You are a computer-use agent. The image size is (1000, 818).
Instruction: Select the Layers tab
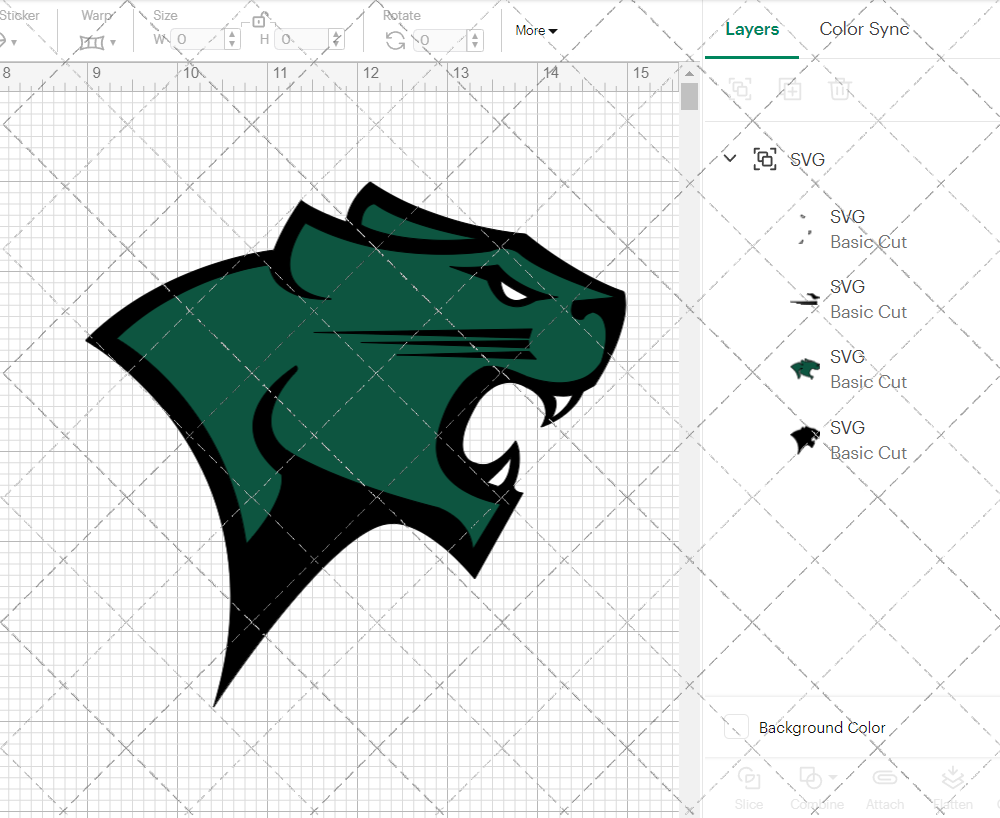[x=752, y=29]
